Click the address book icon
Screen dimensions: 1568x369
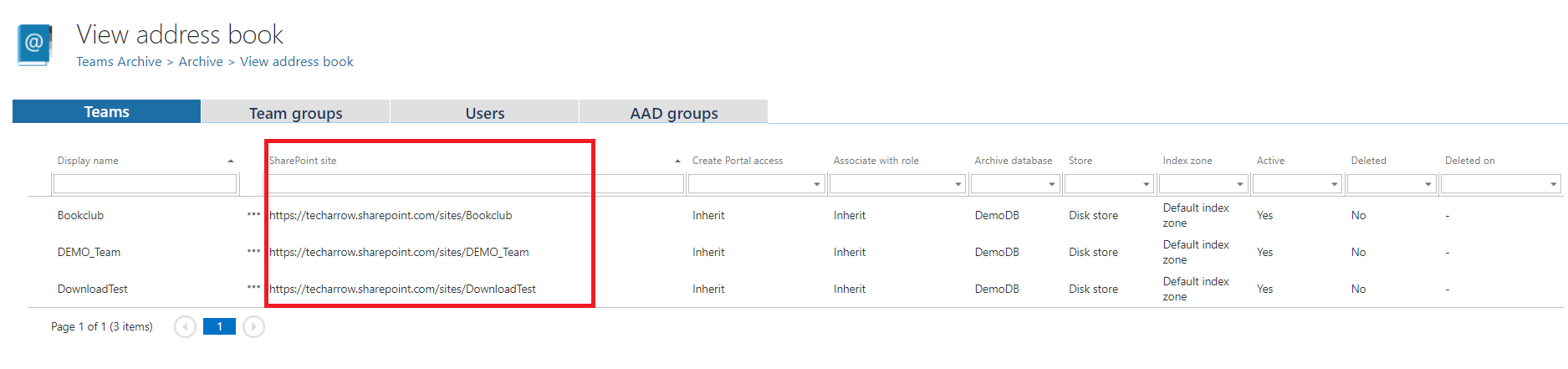click(x=34, y=44)
